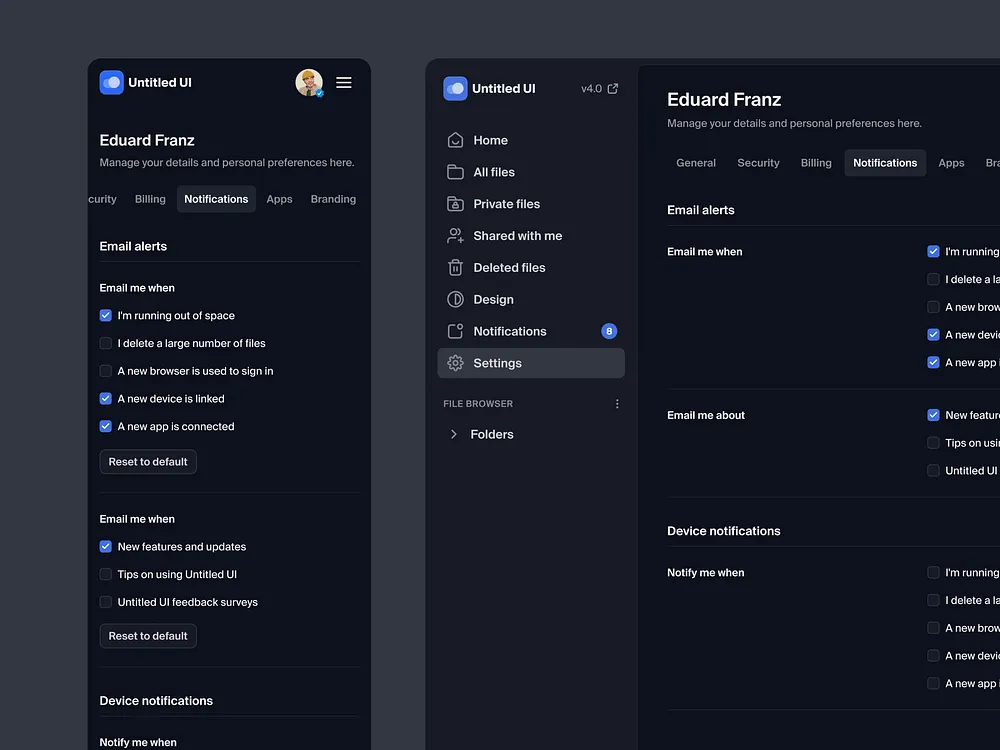
Task: Click Eduard Franz's profile avatar
Action: [x=308, y=82]
